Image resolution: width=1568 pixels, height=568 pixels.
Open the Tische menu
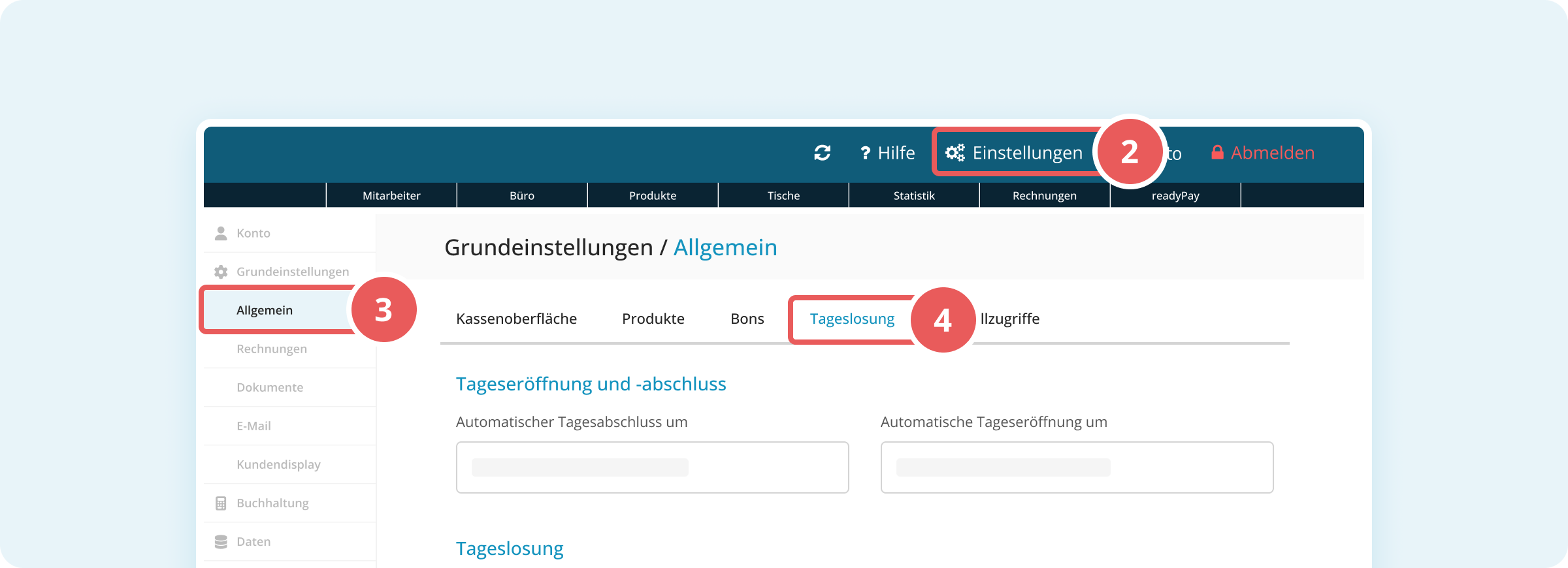(783, 195)
